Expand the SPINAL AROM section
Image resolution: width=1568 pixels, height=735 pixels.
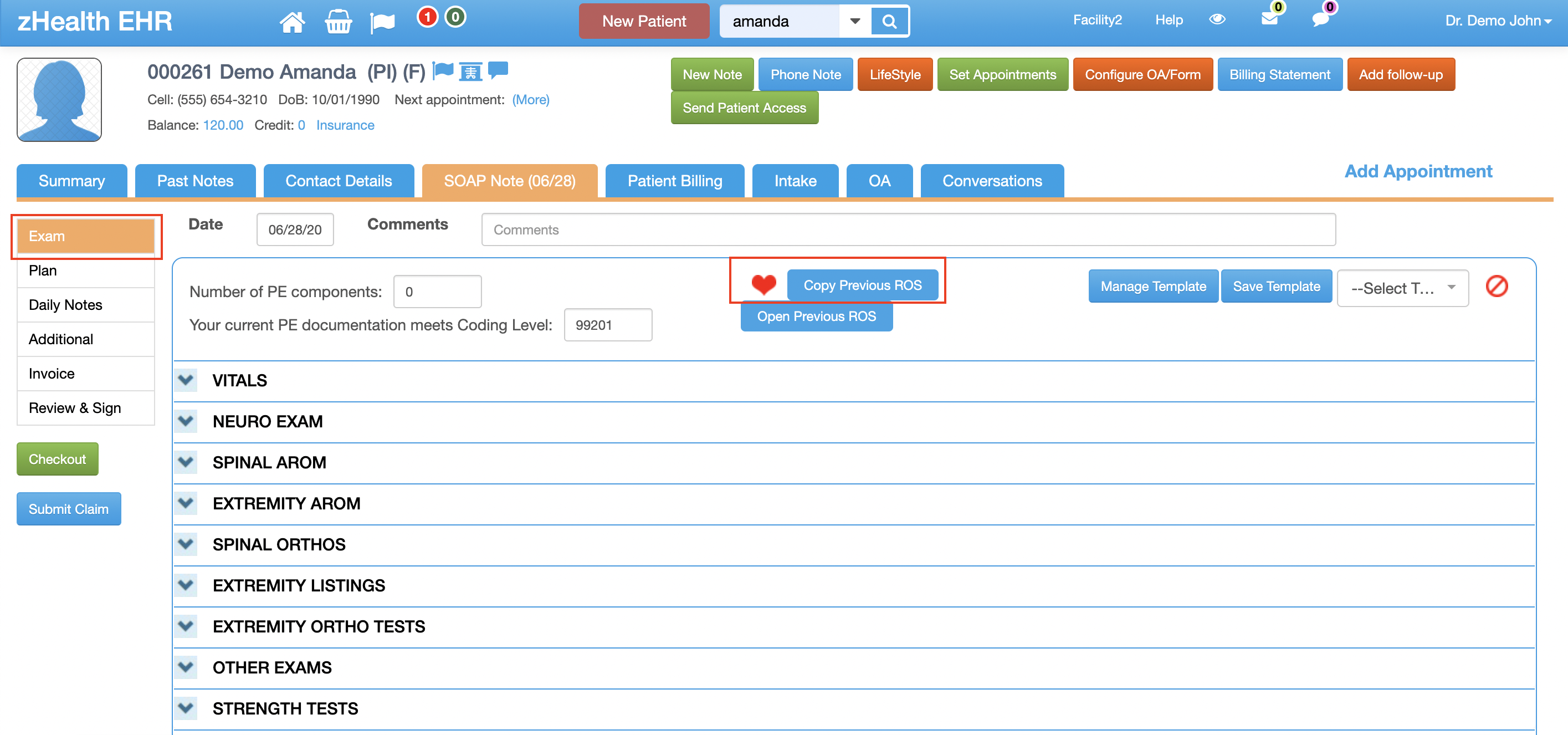[186, 462]
